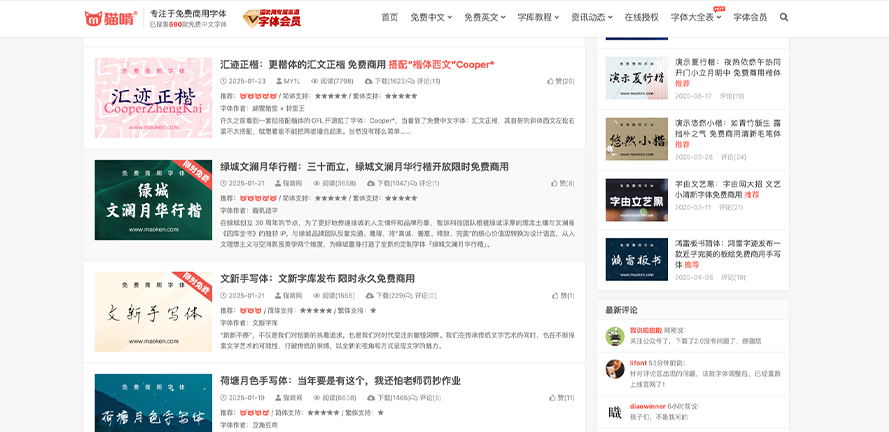Open comments of 文新手写体 post
This screenshot has height=432, width=889.
(426, 295)
